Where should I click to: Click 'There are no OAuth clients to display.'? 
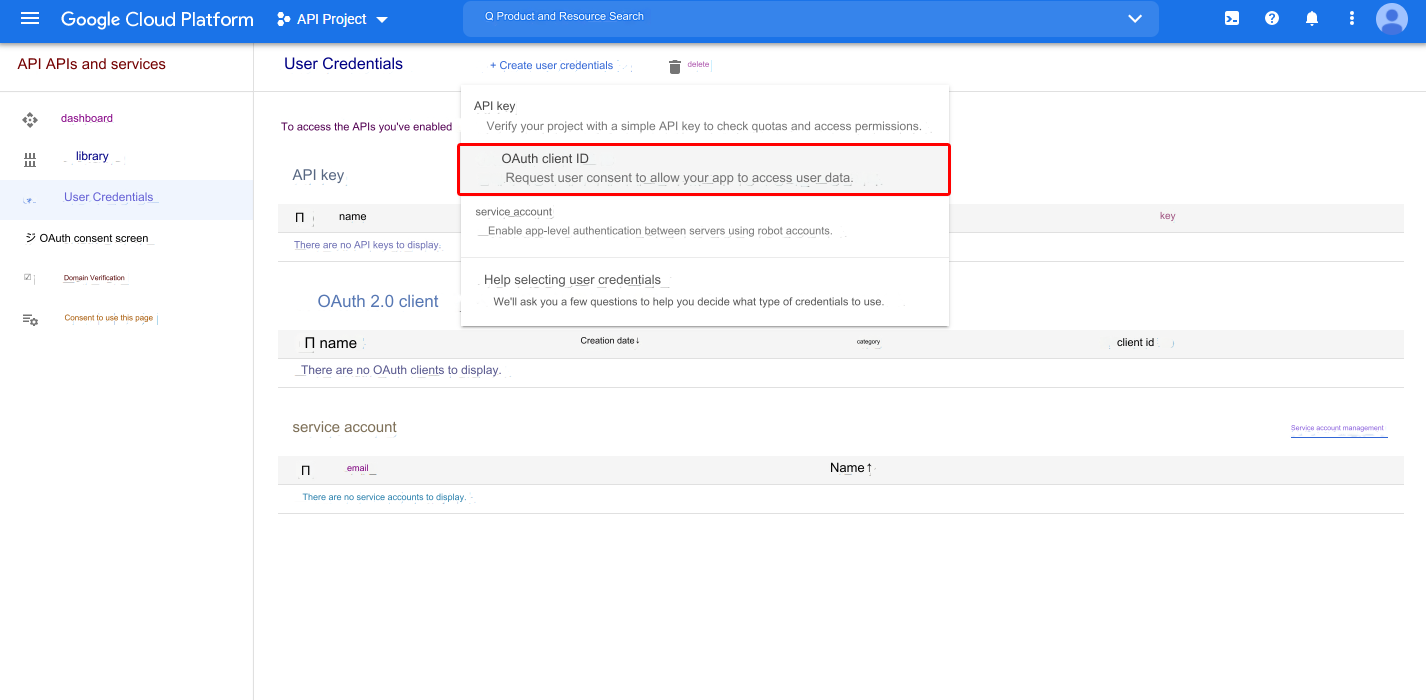click(401, 370)
